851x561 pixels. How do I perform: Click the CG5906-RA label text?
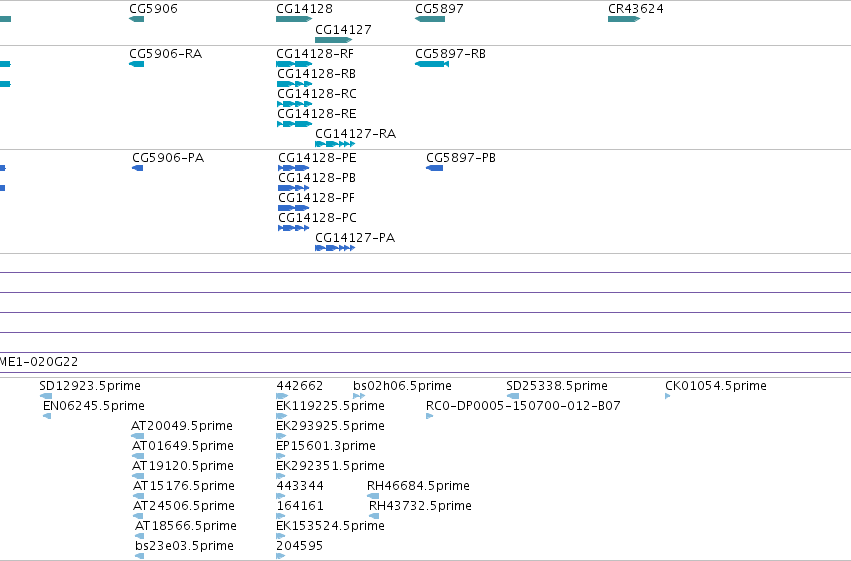(166, 54)
